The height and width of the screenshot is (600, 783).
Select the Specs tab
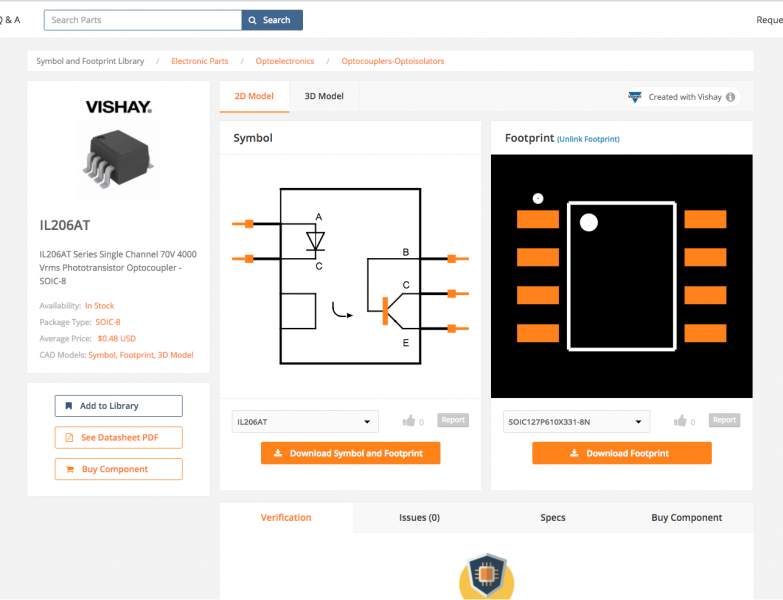553,518
